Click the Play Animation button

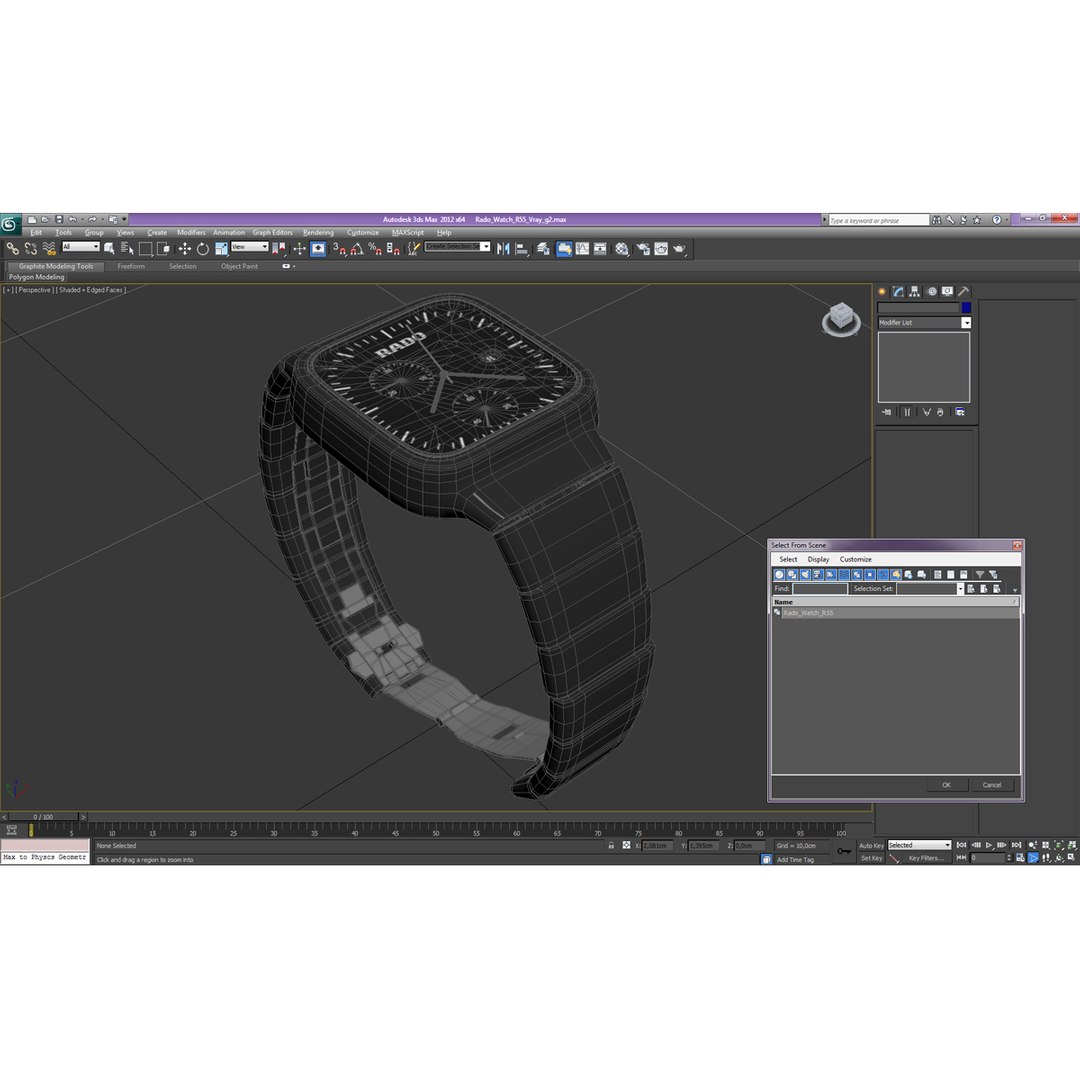989,845
